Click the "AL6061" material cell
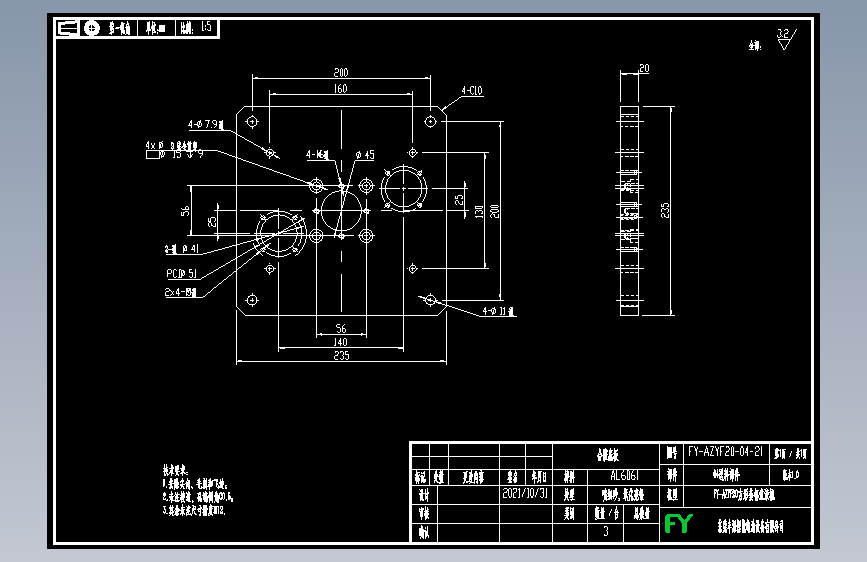This screenshot has width=867, height=562. (x=624, y=476)
